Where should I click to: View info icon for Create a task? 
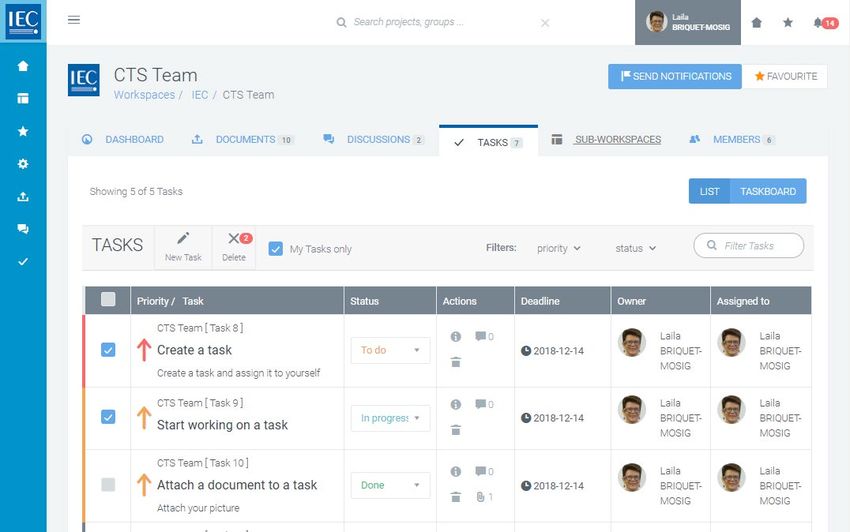456,337
